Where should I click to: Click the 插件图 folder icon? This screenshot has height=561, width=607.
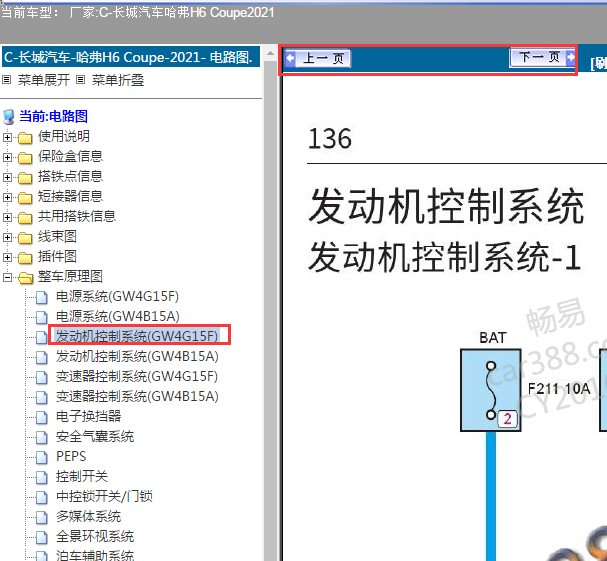(25, 258)
